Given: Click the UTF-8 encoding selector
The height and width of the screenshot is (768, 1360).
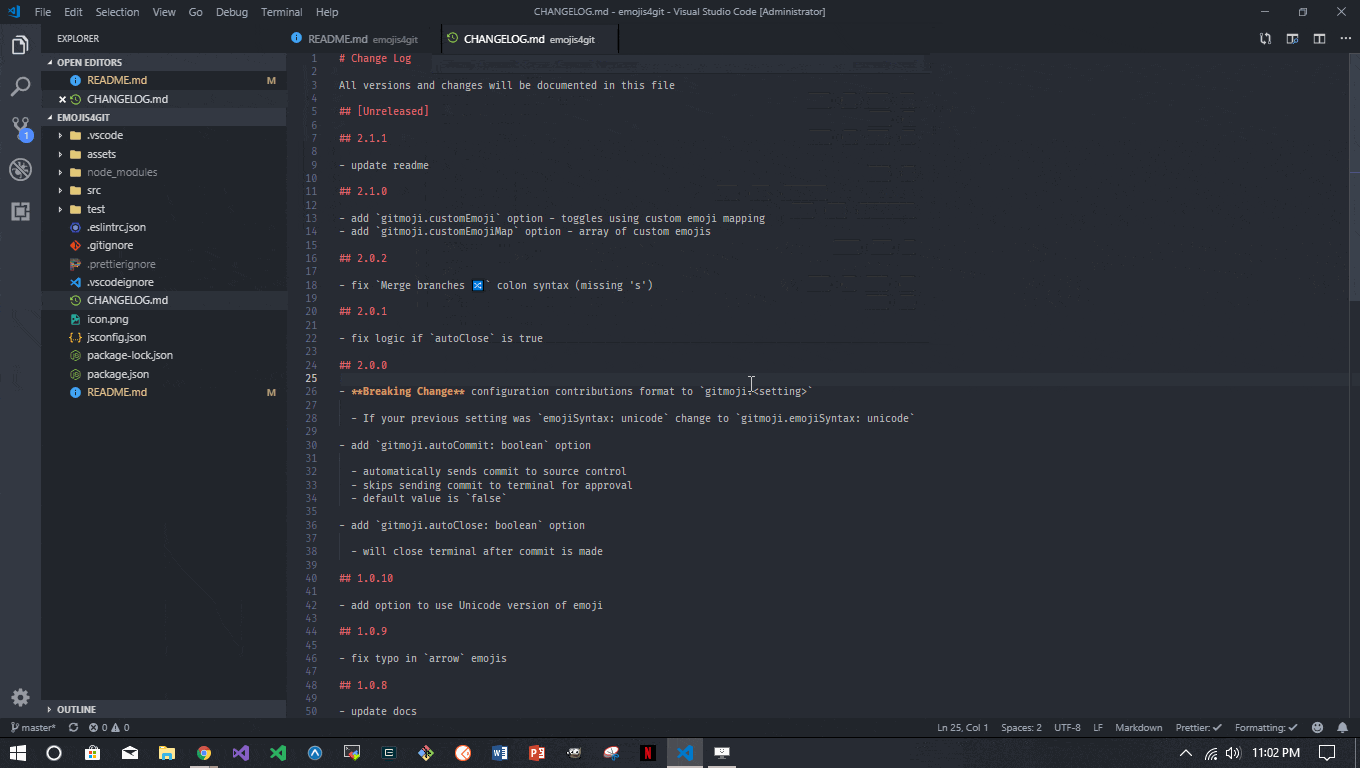Looking at the screenshot, I should pos(1067,728).
